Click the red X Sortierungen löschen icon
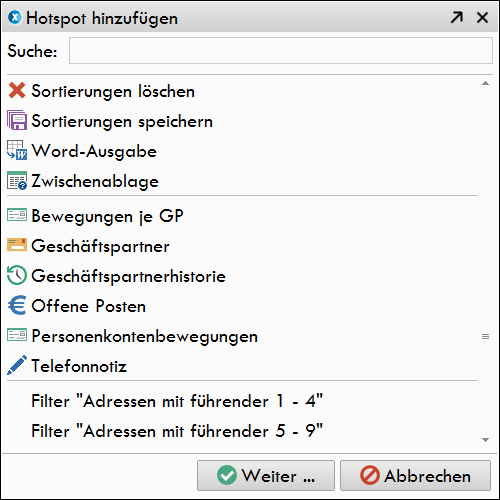Screen dimensions: 500x500 [17, 91]
